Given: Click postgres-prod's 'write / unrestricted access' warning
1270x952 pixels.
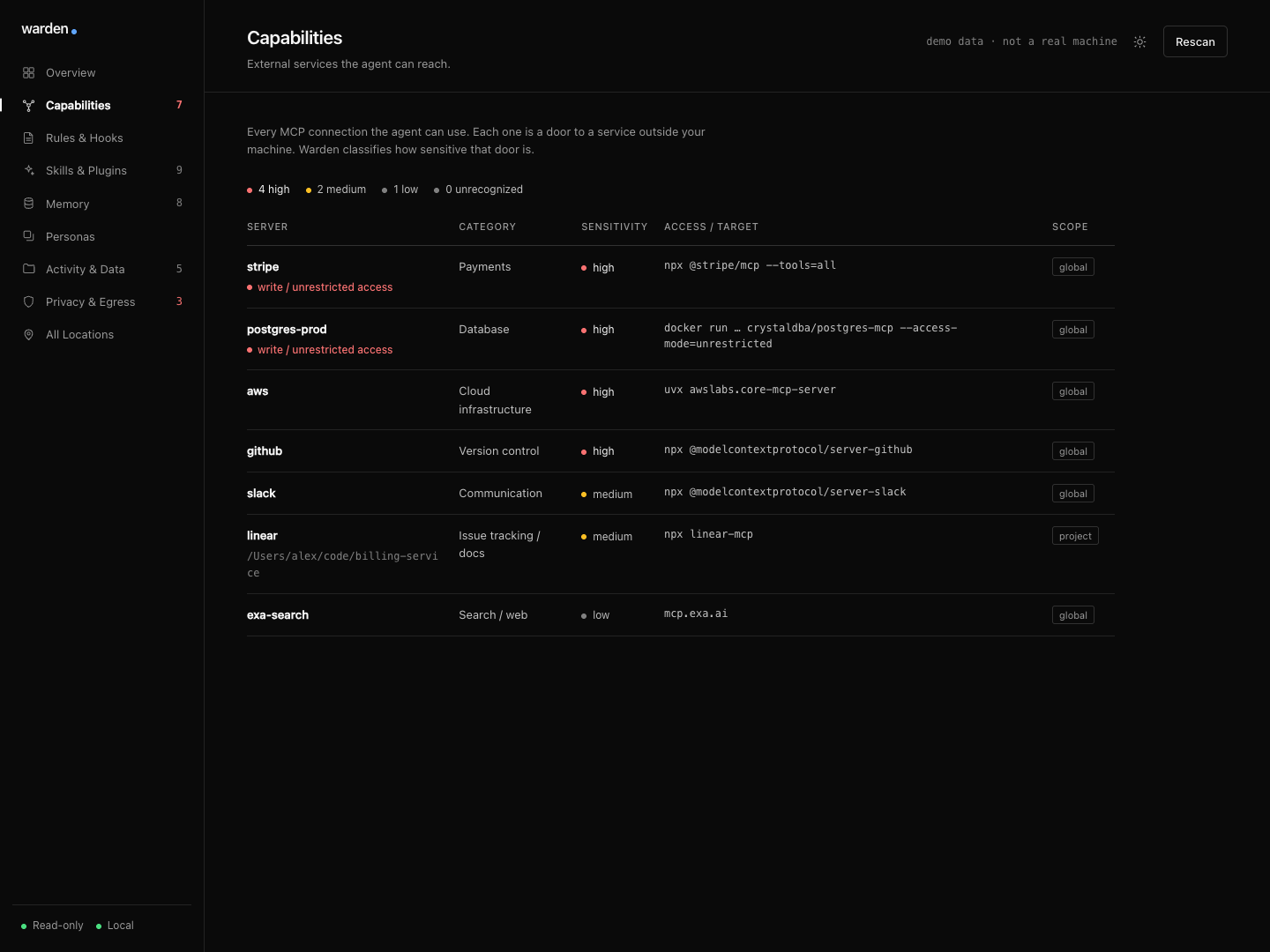Looking at the screenshot, I should [x=320, y=350].
